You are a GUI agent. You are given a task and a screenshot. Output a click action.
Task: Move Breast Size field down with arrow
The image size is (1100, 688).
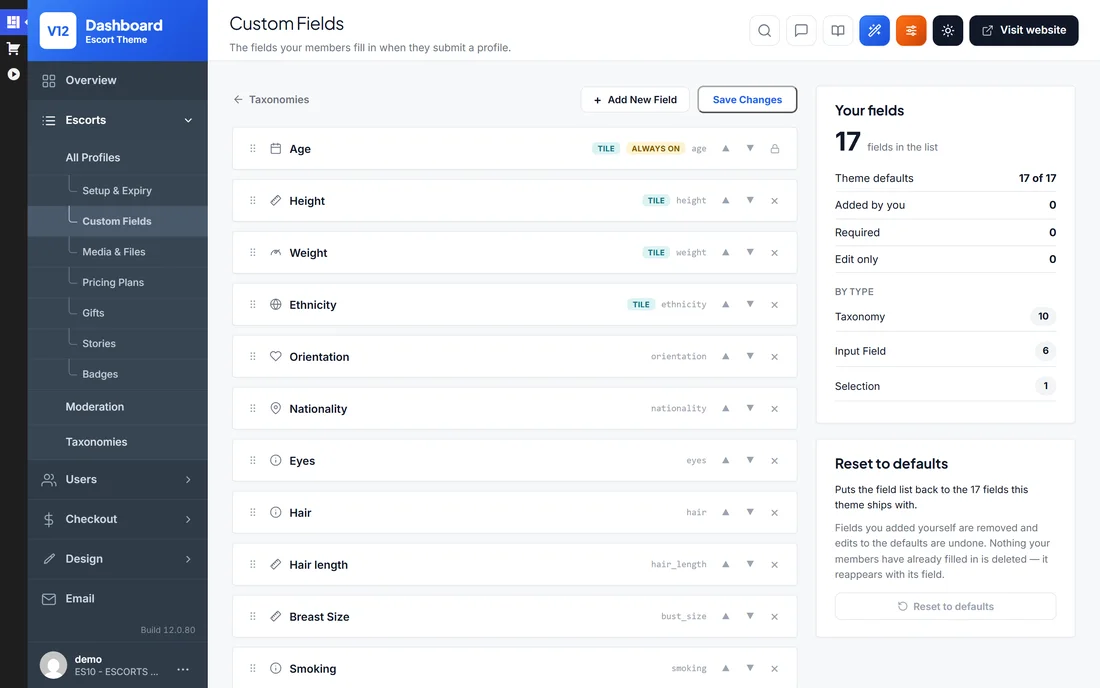(x=750, y=616)
